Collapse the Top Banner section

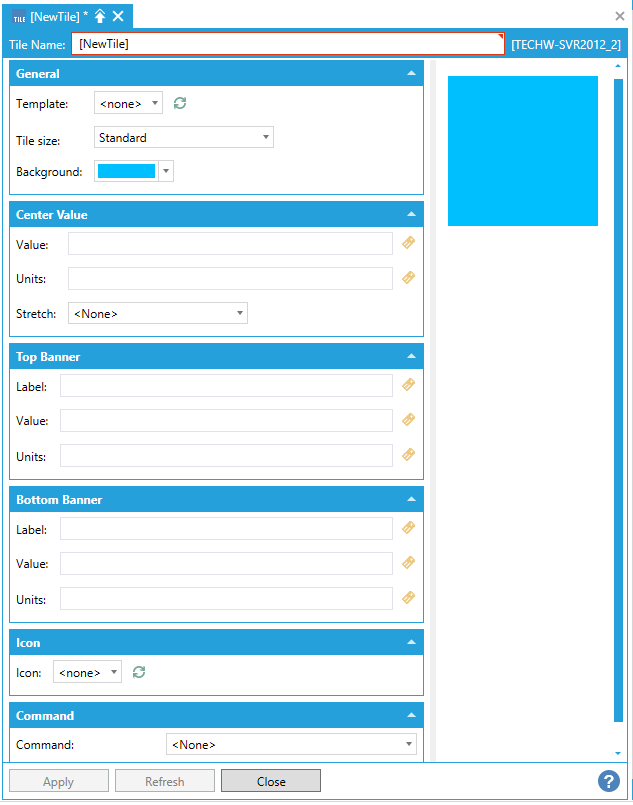(x=411, y=356)
